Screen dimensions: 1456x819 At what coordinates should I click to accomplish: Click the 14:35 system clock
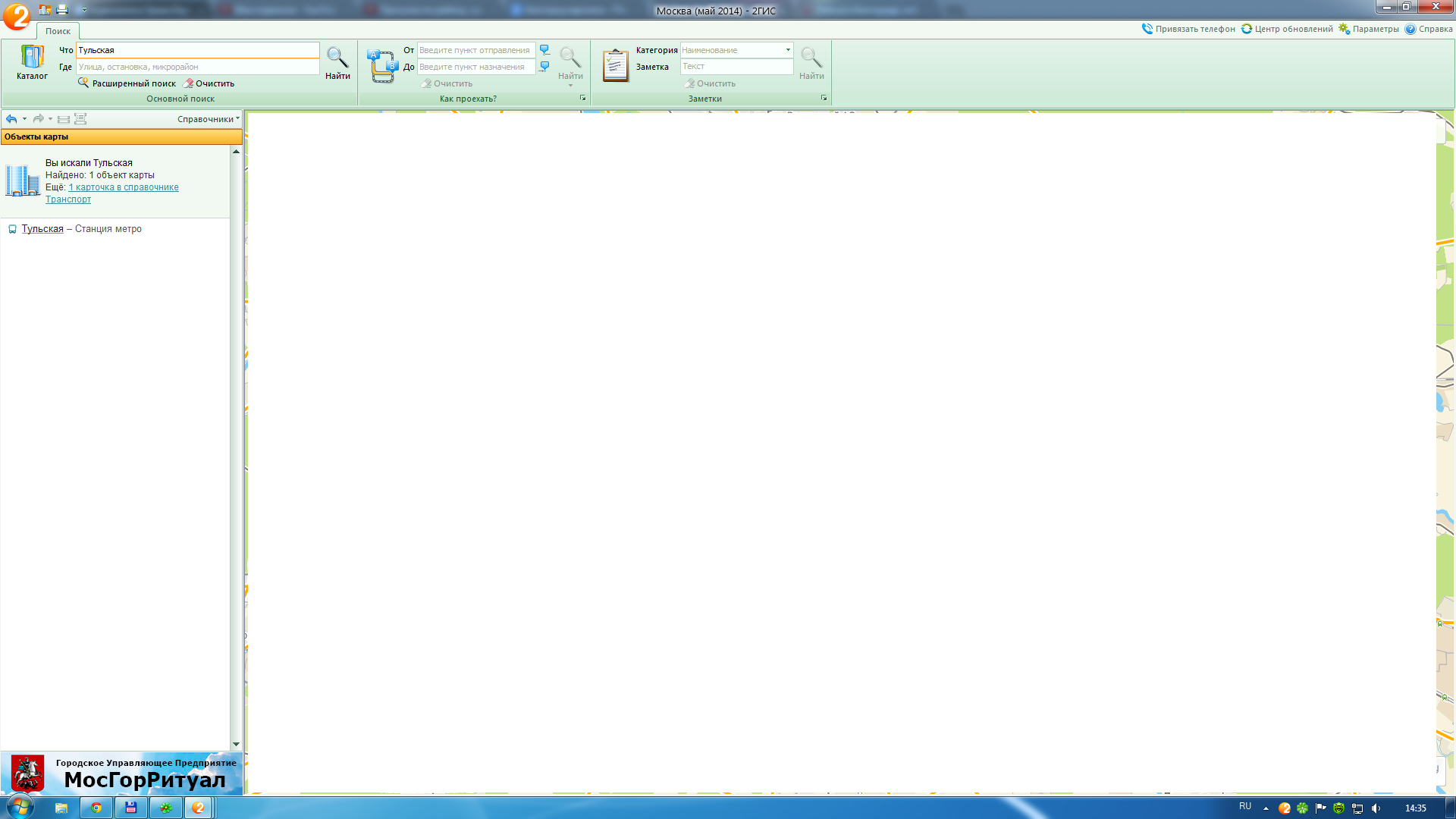[x=1415, y=808]
